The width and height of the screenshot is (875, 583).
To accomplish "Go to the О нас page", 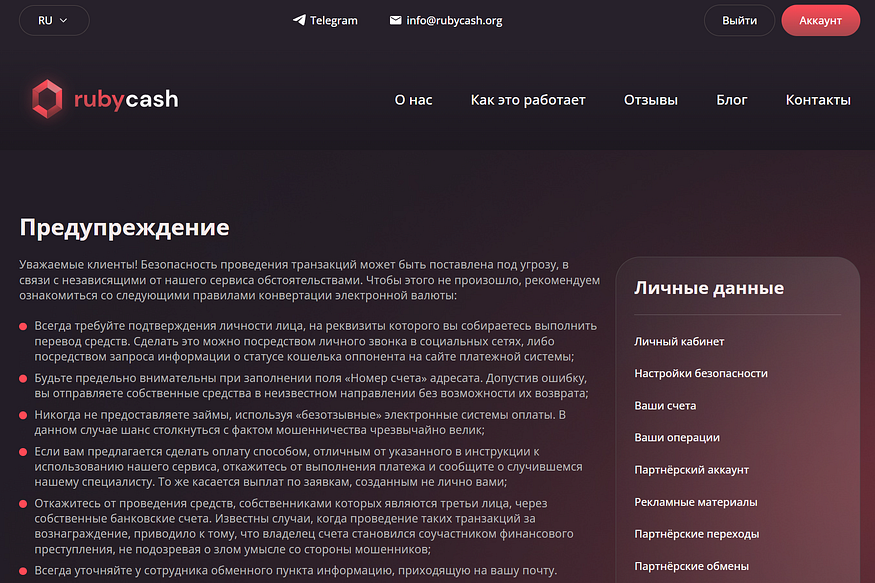I will point(414,100).
